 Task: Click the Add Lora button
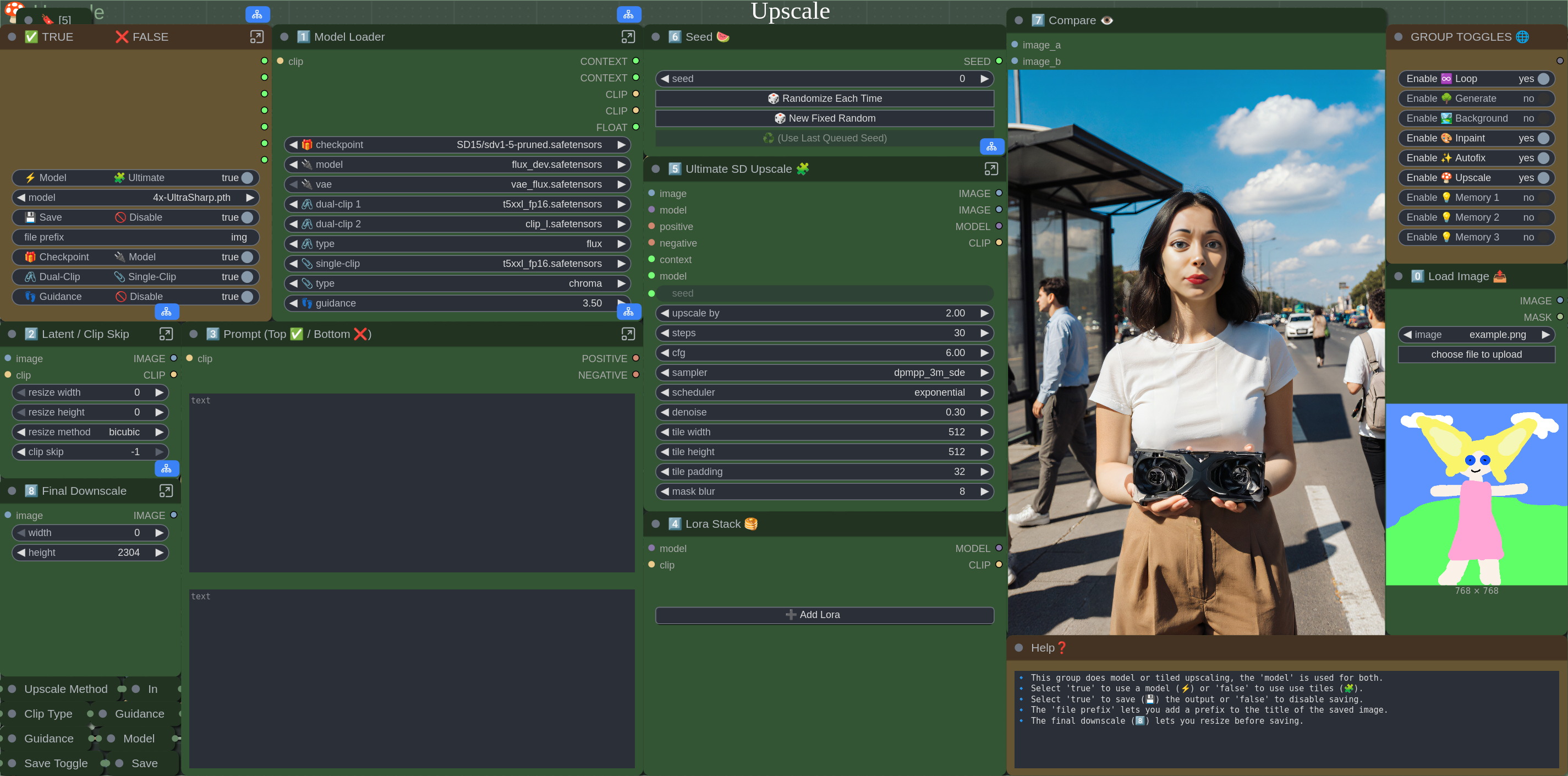click(824, 615)
